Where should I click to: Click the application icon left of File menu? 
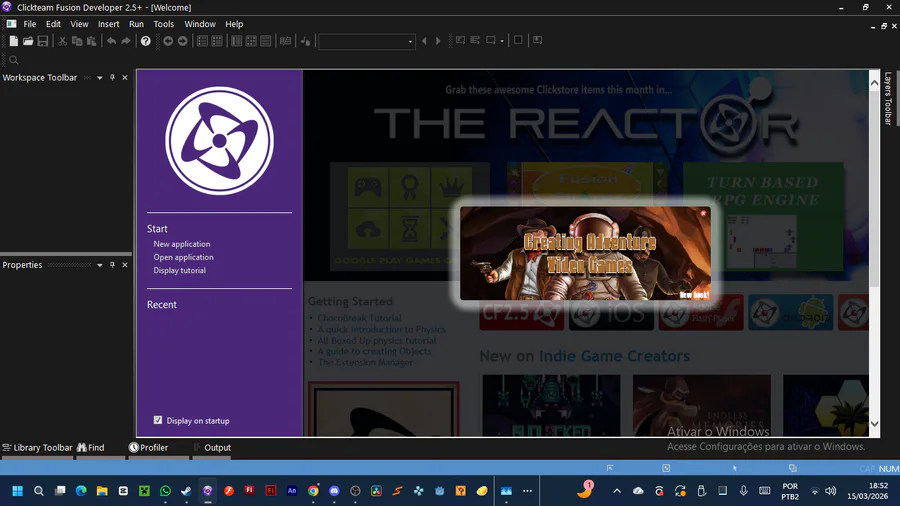(x=11, y=24)
